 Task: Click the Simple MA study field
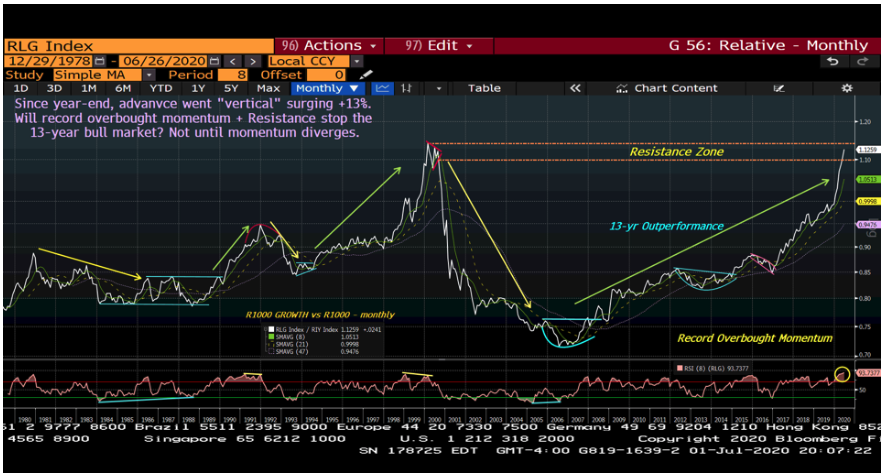(97, 74)
